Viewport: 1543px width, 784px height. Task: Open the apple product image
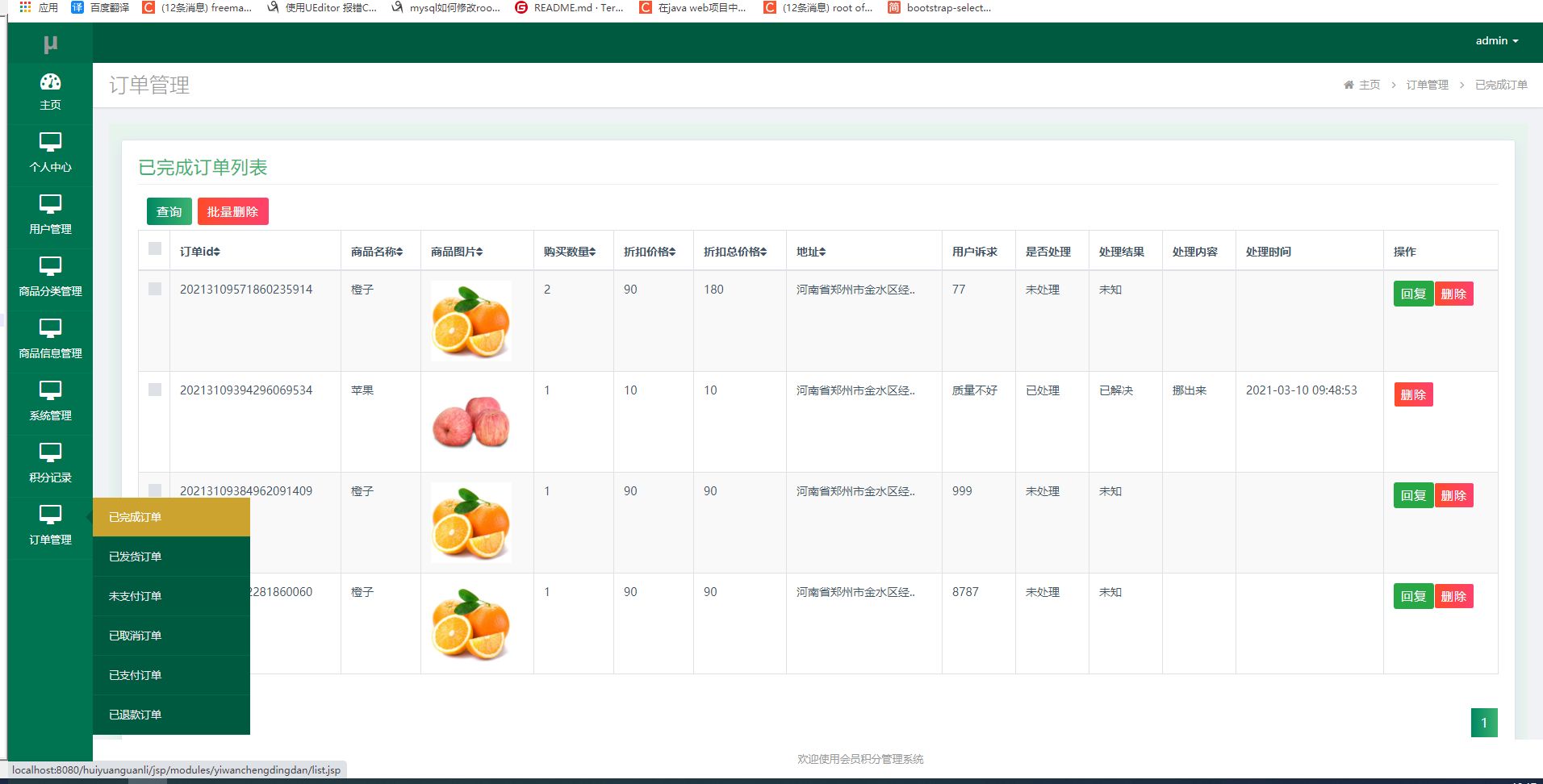click(x=470, y=421)
